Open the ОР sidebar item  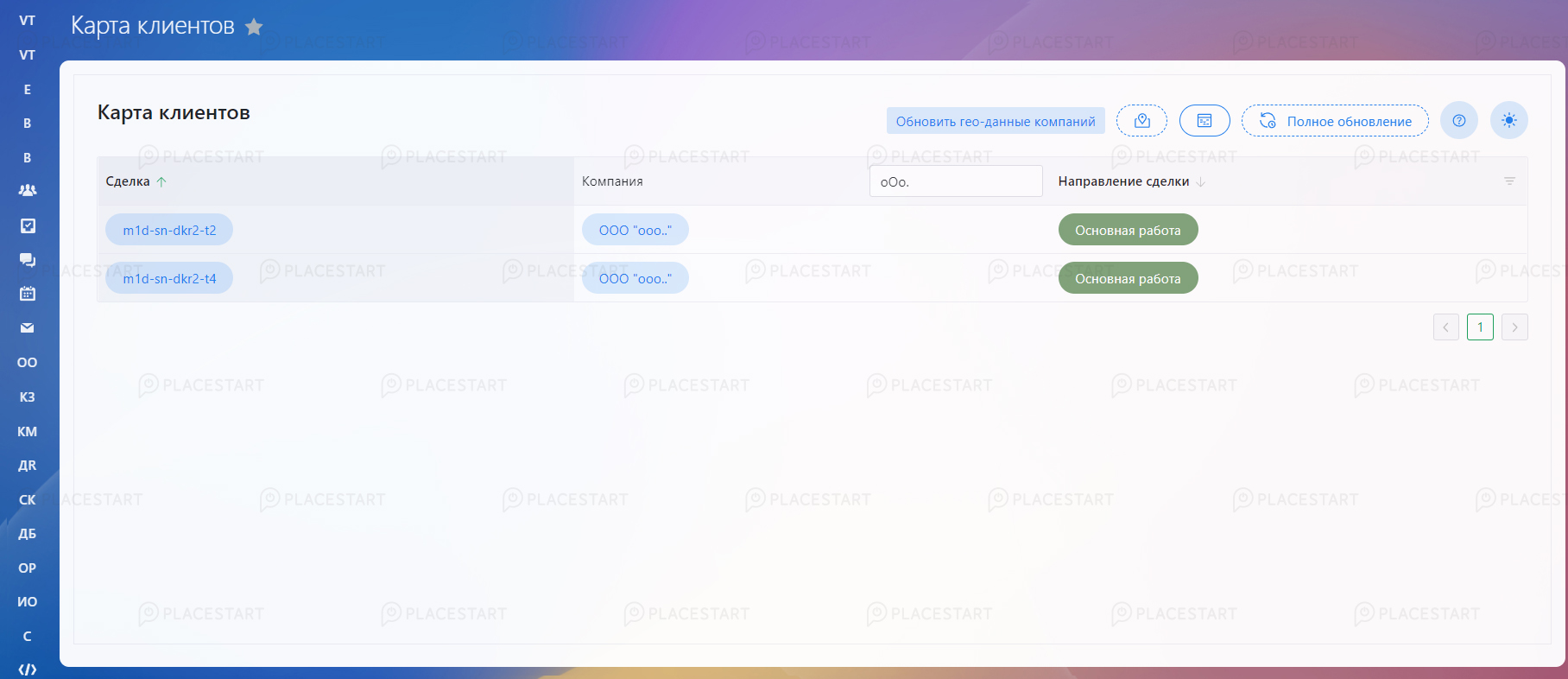pyautogui.click(x=28, y=568)
